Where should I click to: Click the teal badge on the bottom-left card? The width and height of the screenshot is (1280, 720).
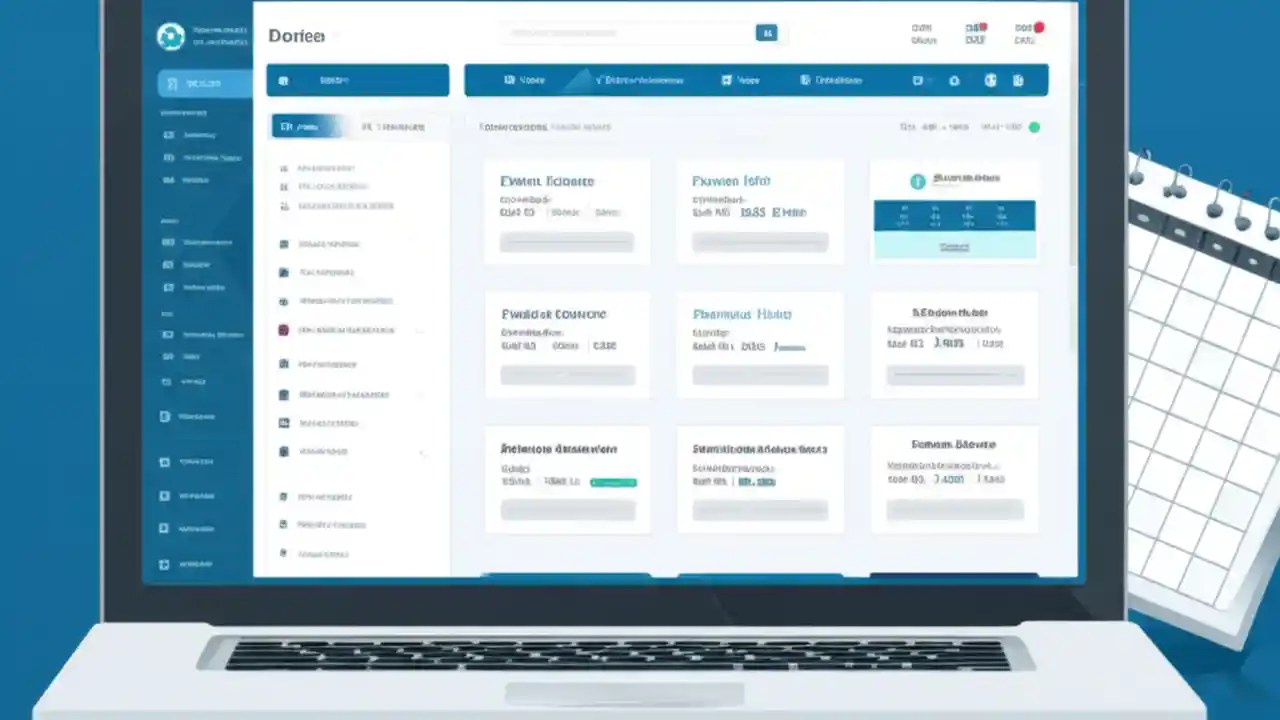(613, 482)
